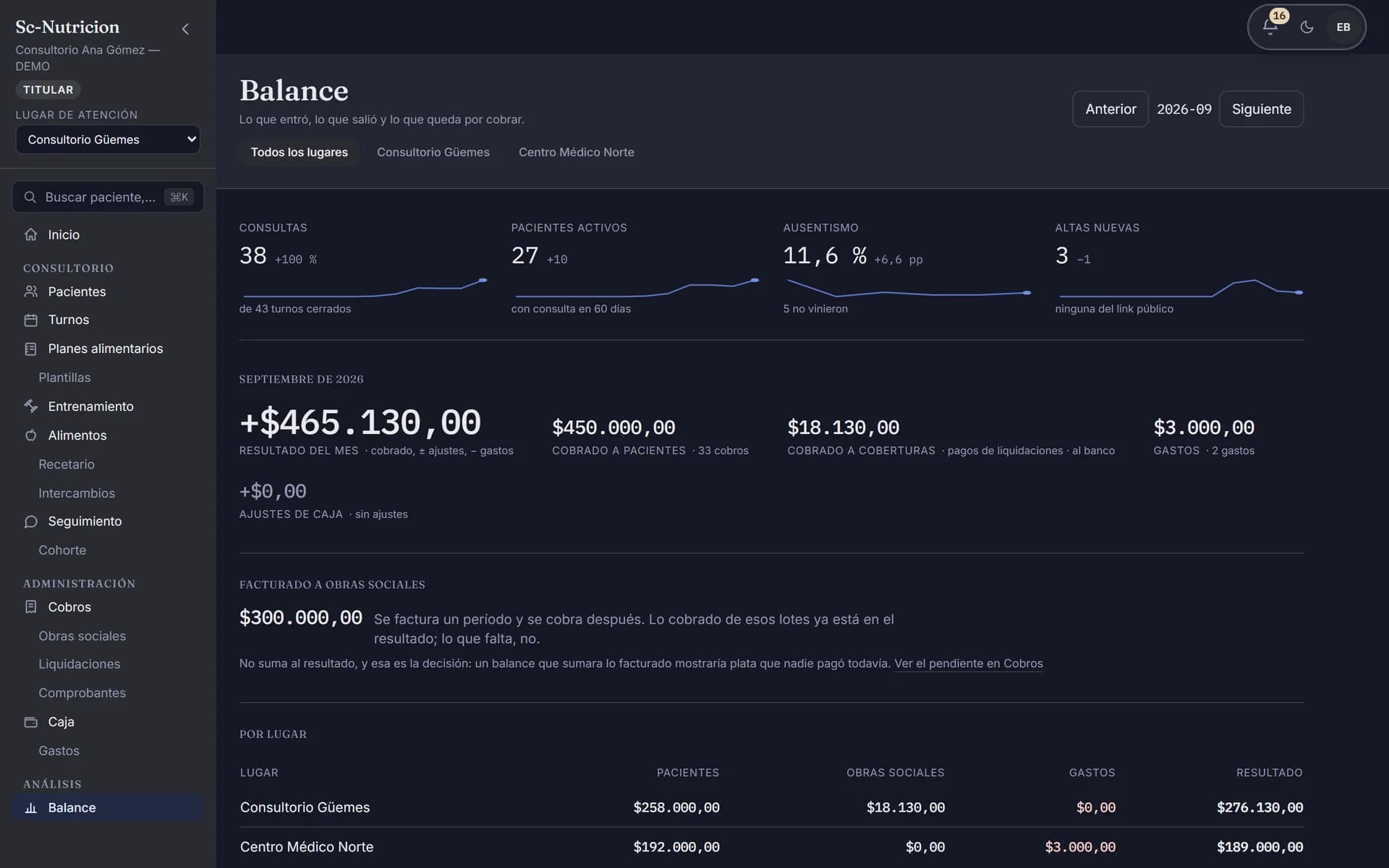Click the Entrenamiento dumbbell icon

click(x=30, y=407)
